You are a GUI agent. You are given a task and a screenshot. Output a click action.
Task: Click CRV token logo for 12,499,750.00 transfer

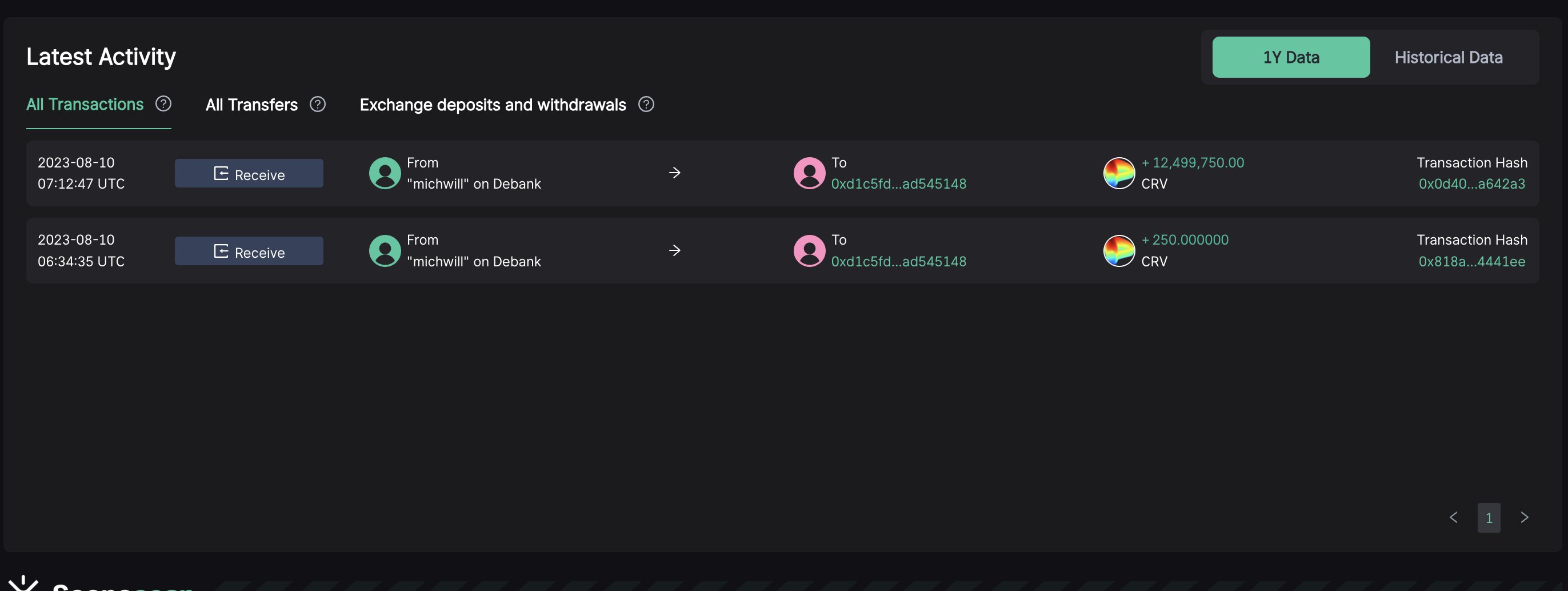point(1119,173)
